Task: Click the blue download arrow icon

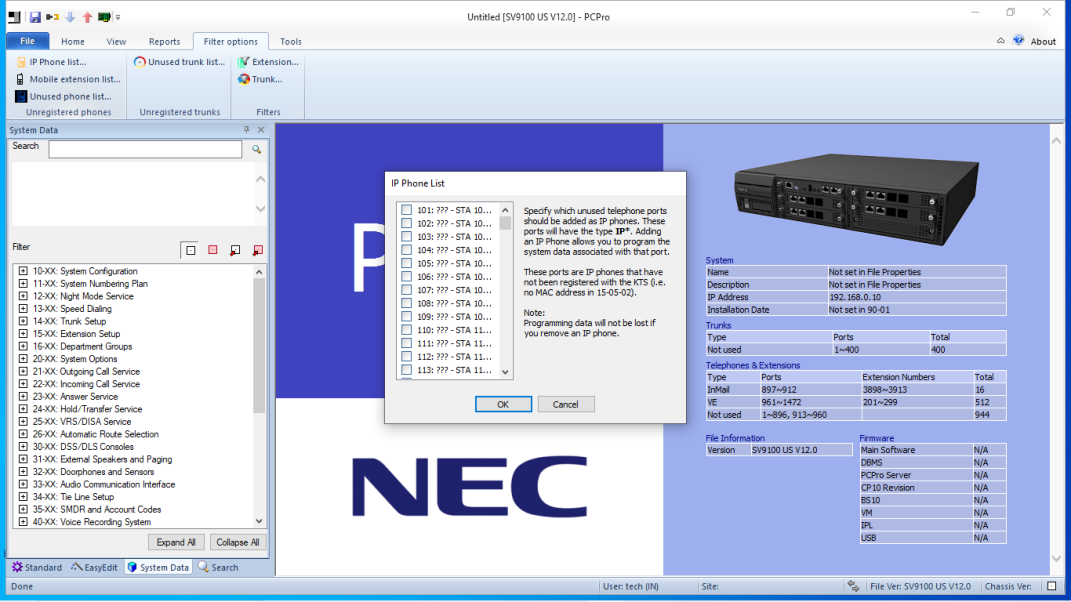Action: pos(70,17)
